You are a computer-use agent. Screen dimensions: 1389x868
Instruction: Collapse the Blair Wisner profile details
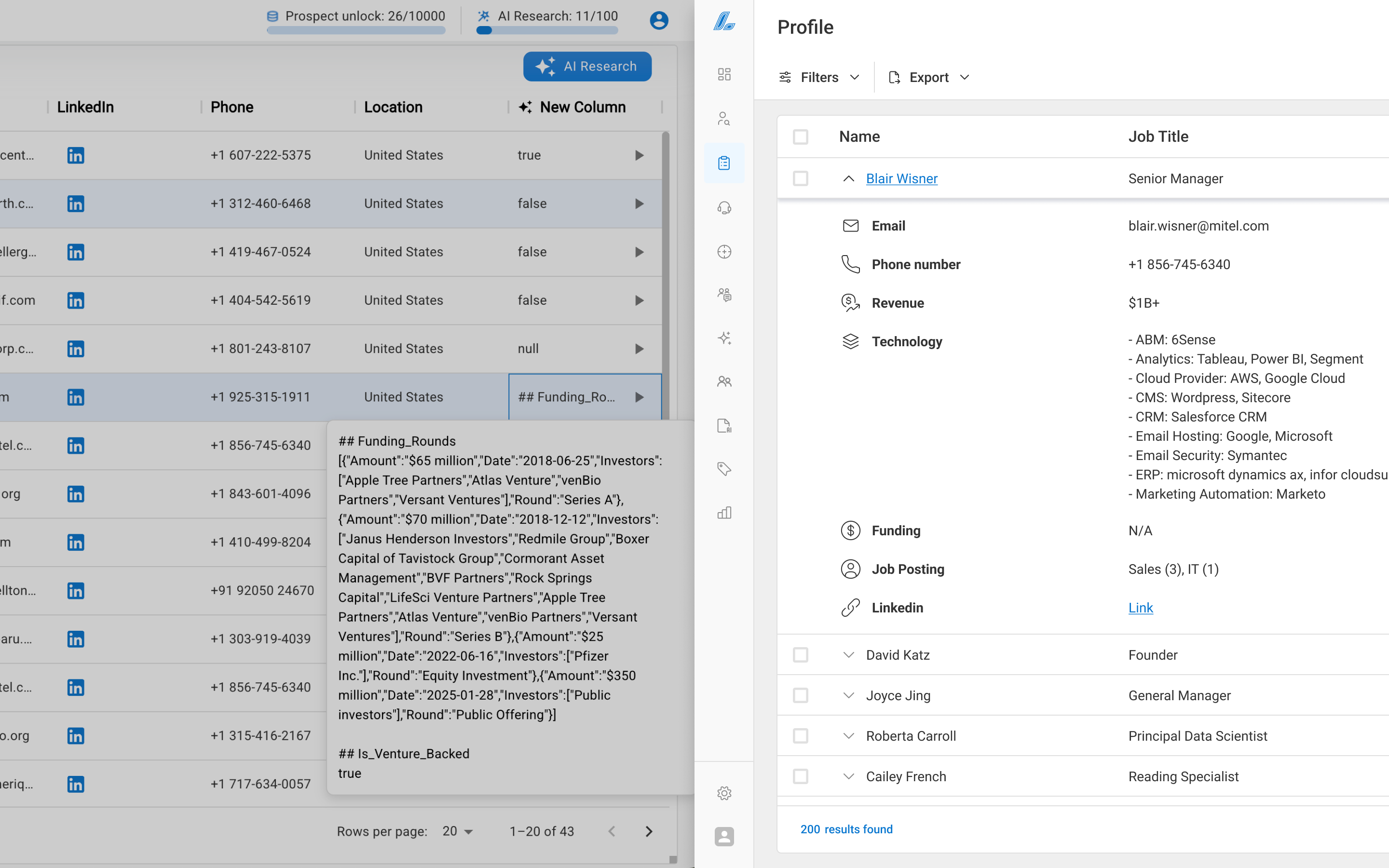coord(848,178)
